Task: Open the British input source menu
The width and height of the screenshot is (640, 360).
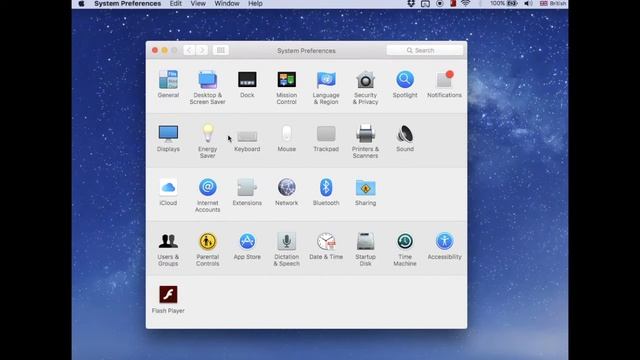Action: click(x=553, y=4)
